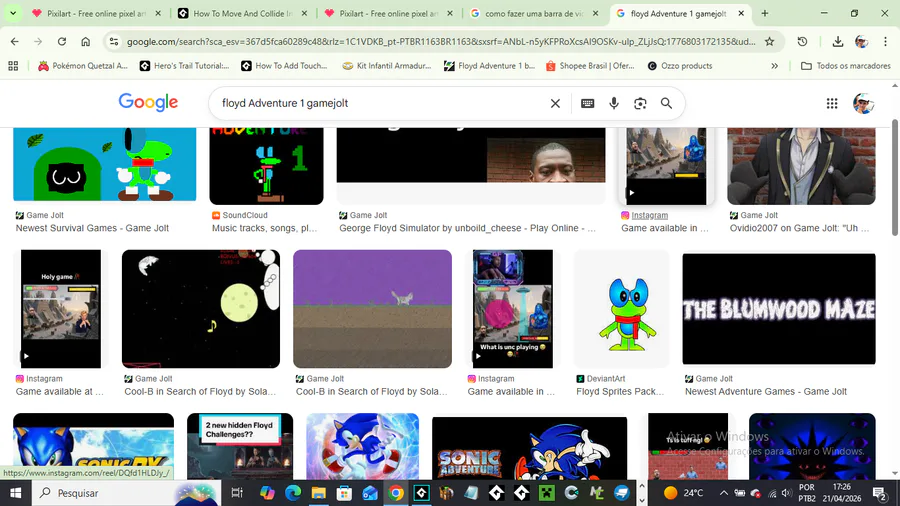The width and height of the screenshot is (900, 506).
Task: Open SoundCloud Music tracks image result
Action: coord(266,166)
